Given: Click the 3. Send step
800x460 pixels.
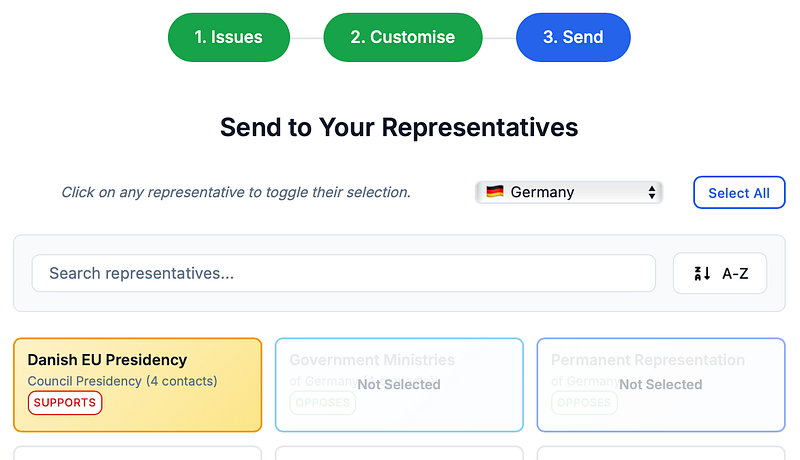Looking at the screenshot, I should pos(573,37).
